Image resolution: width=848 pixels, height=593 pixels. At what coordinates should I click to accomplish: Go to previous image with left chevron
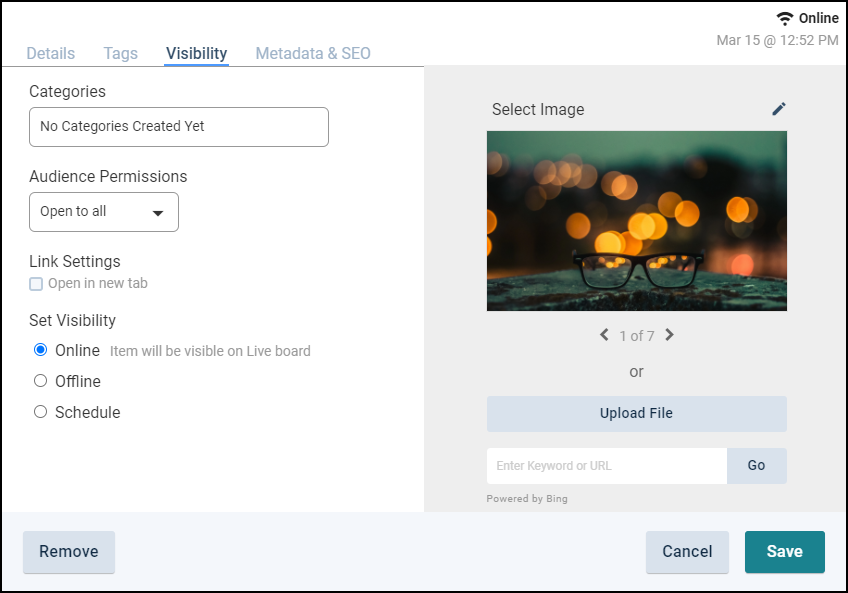[x=604, y=335]
